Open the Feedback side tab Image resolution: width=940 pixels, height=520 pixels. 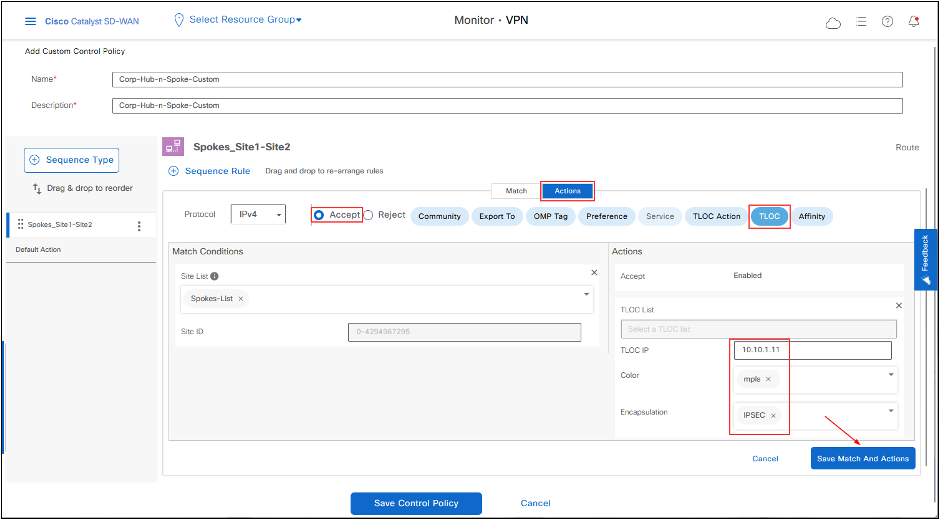coord(925,259)
